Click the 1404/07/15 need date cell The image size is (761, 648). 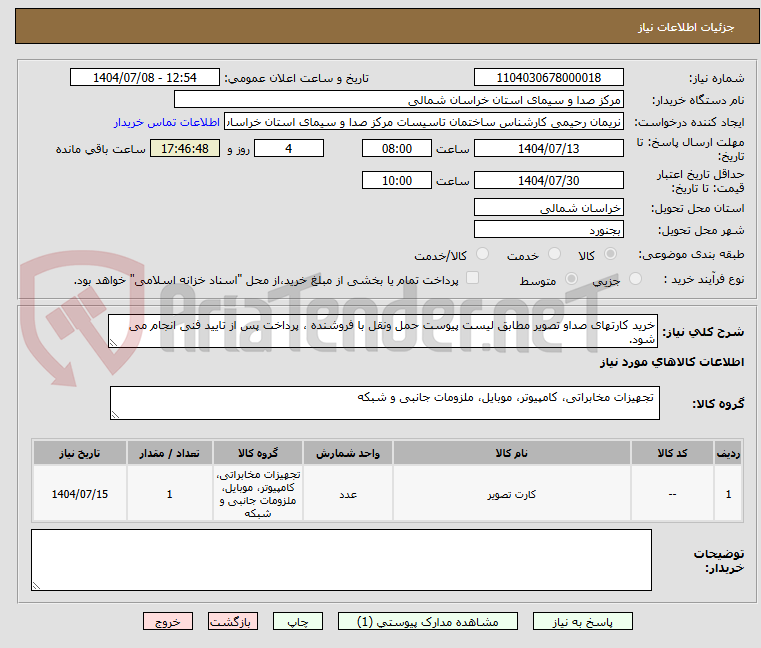(80, 494)
